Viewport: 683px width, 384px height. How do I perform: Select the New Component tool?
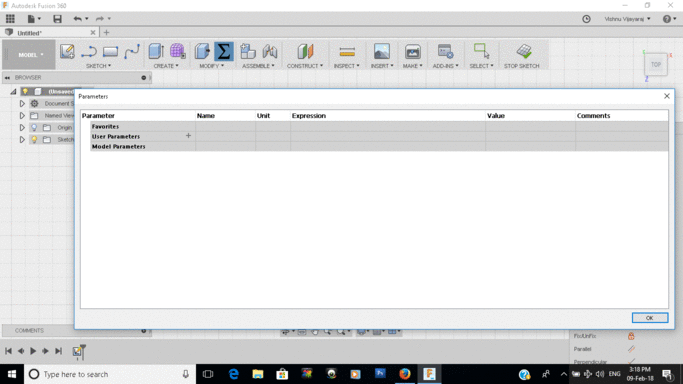point(248,51)
